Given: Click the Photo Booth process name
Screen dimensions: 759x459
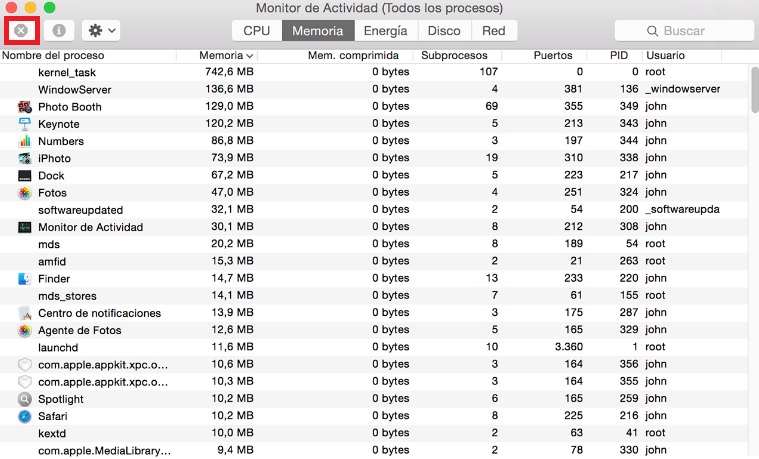Looking at the screenshot, I should (x=70, y=107).
